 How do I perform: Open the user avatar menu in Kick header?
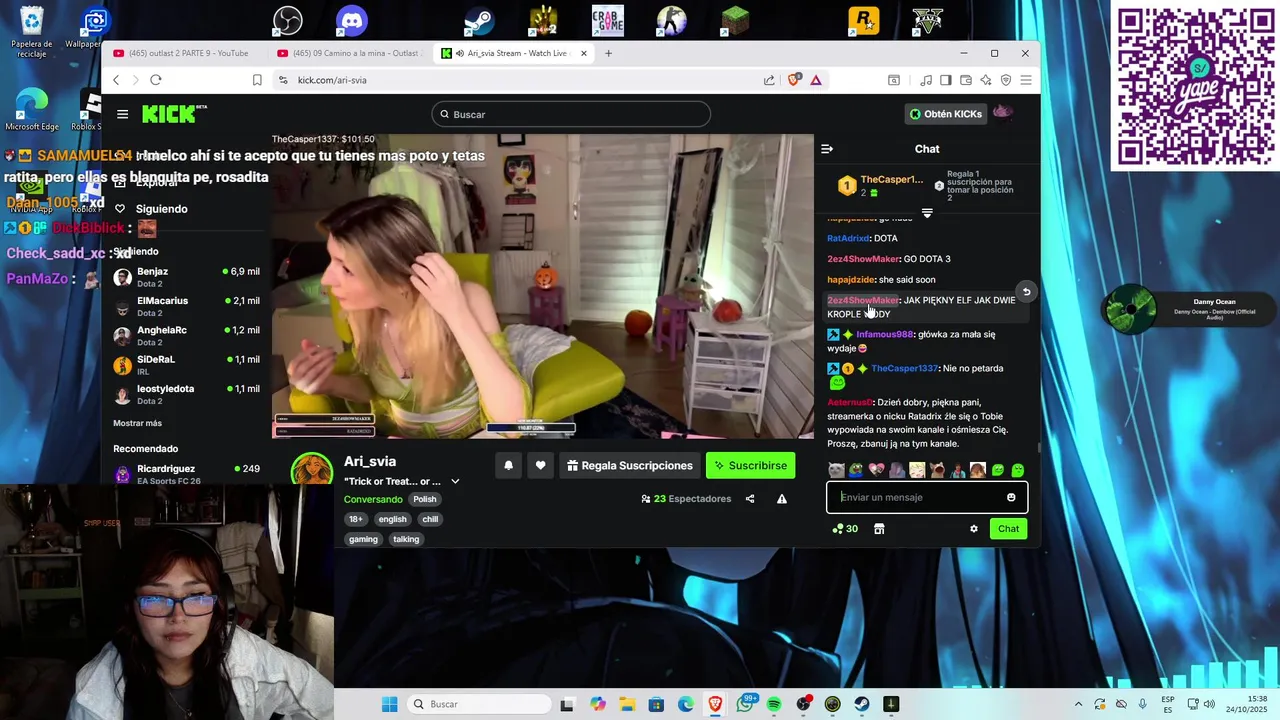(x=1002, y=113)
